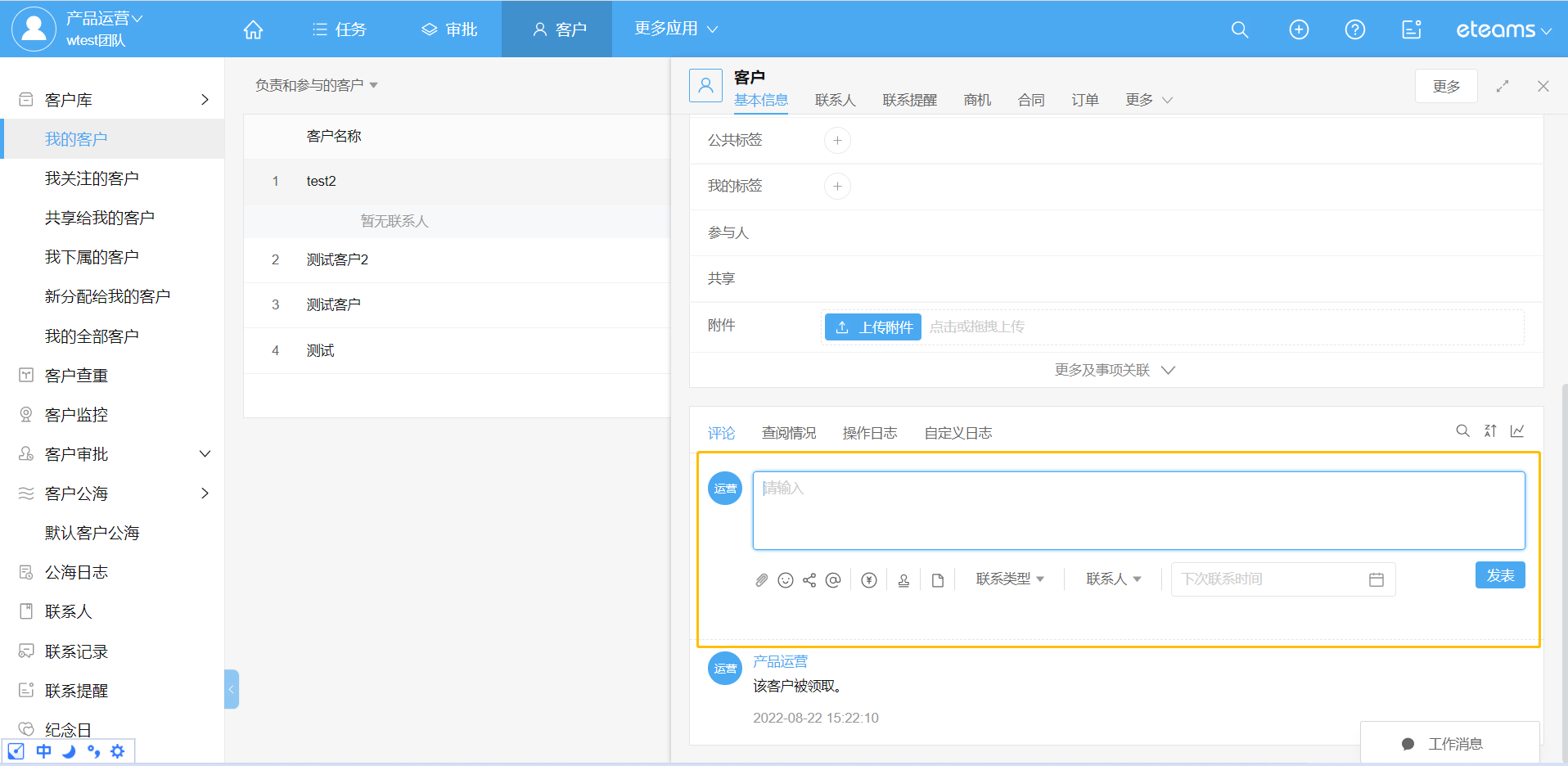Open the emoji picker in comment toolbar
Screen dimensions: 1568x766
(x=786, y=580)
